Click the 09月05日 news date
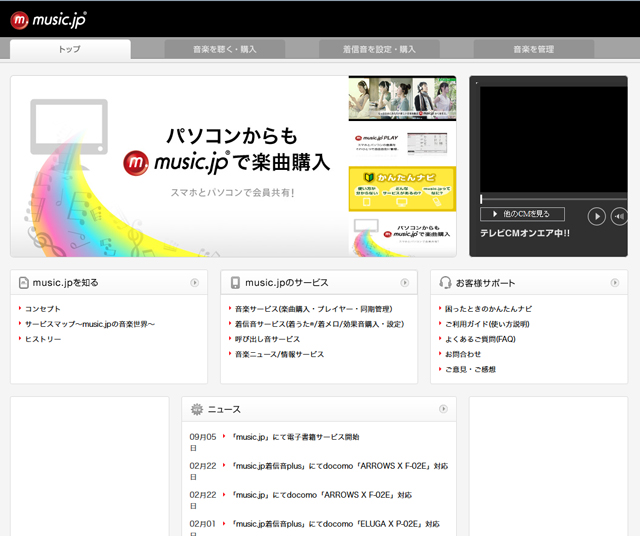 [203, 442]
